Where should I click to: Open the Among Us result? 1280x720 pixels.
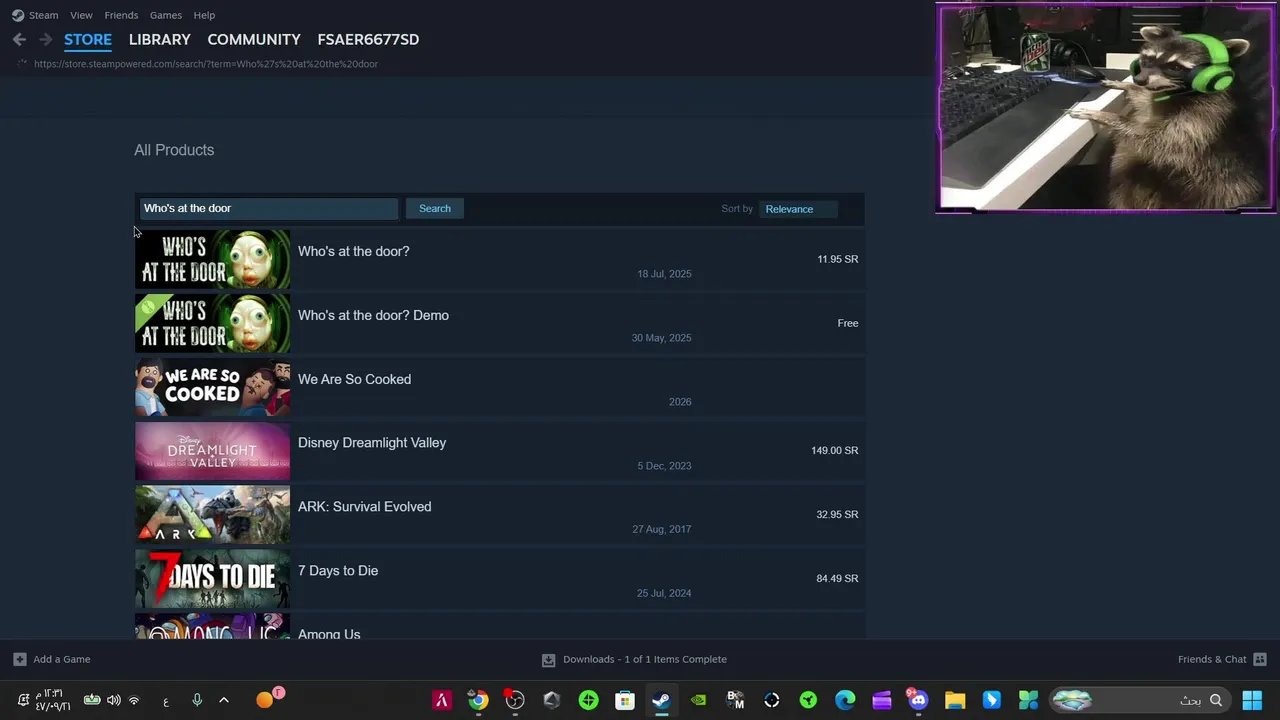coord(500,626)
